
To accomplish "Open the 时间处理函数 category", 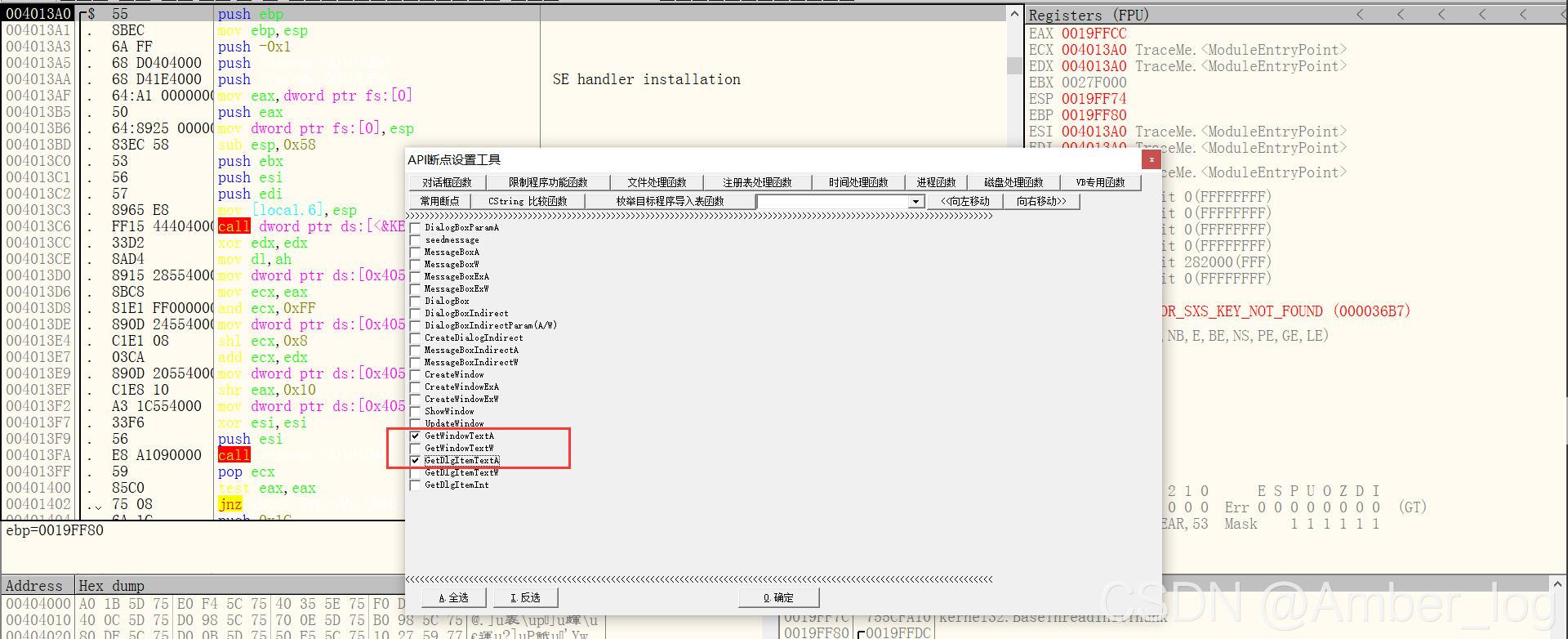I will pos(857,182).
